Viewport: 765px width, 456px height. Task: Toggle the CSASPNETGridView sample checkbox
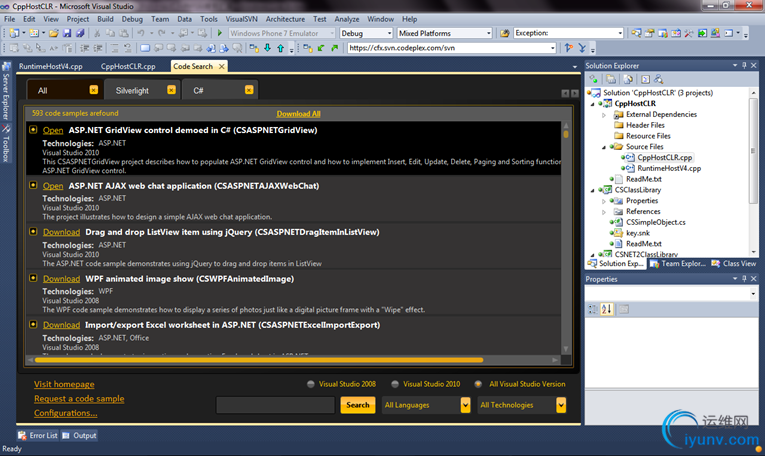33,130
